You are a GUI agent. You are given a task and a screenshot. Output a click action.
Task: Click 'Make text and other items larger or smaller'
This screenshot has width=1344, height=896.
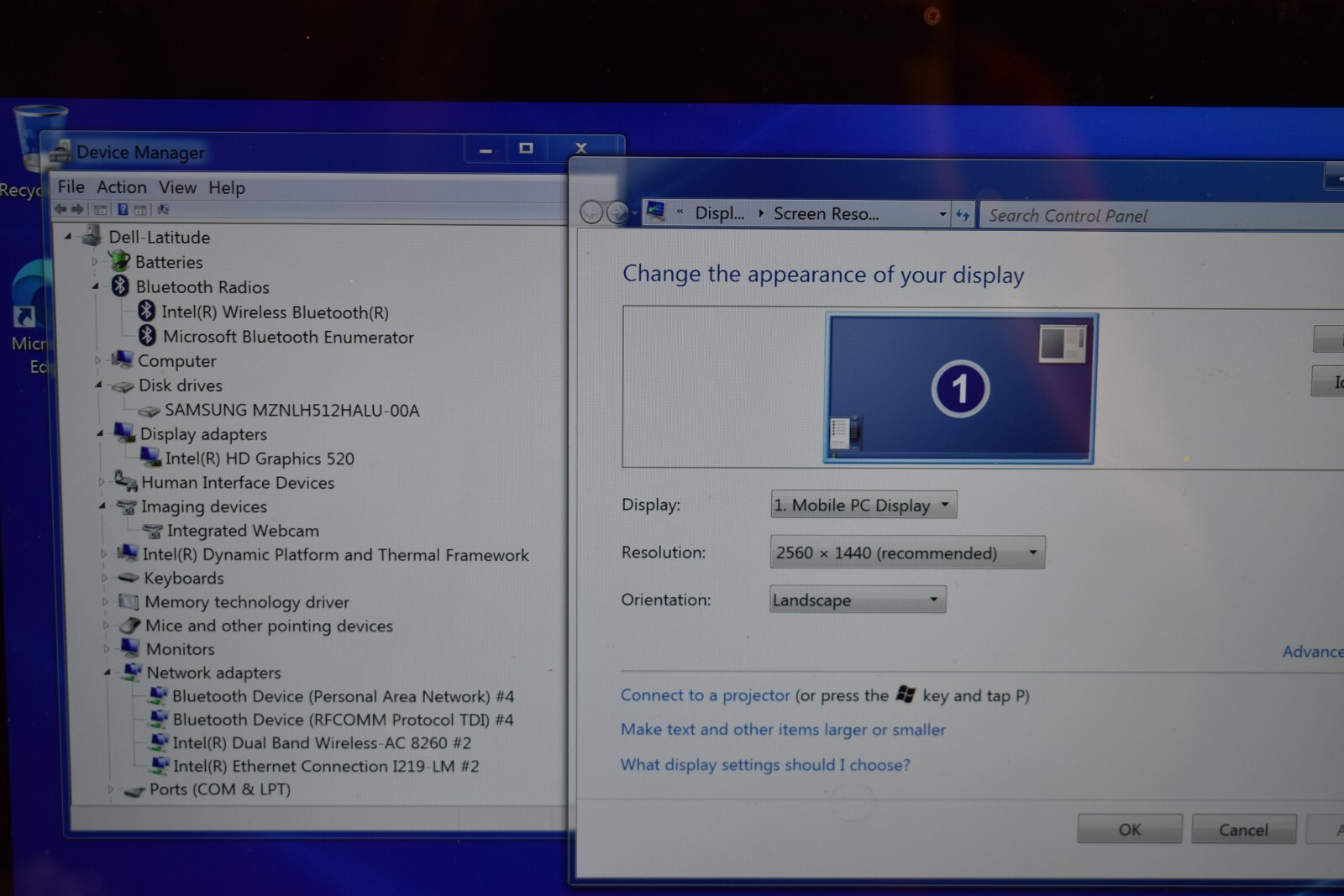tap(783, 730)
